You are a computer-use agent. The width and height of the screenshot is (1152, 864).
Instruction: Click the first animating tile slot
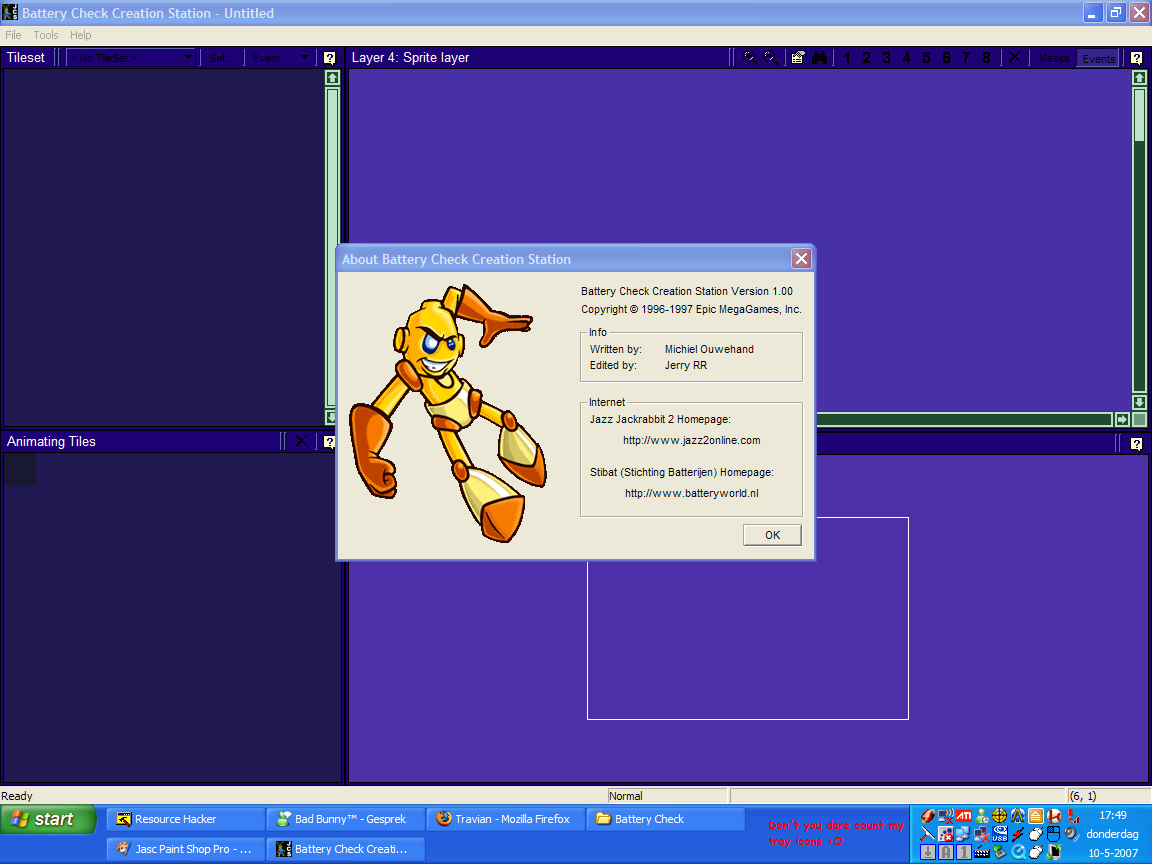pyautogui.click(x=20, y=469)
